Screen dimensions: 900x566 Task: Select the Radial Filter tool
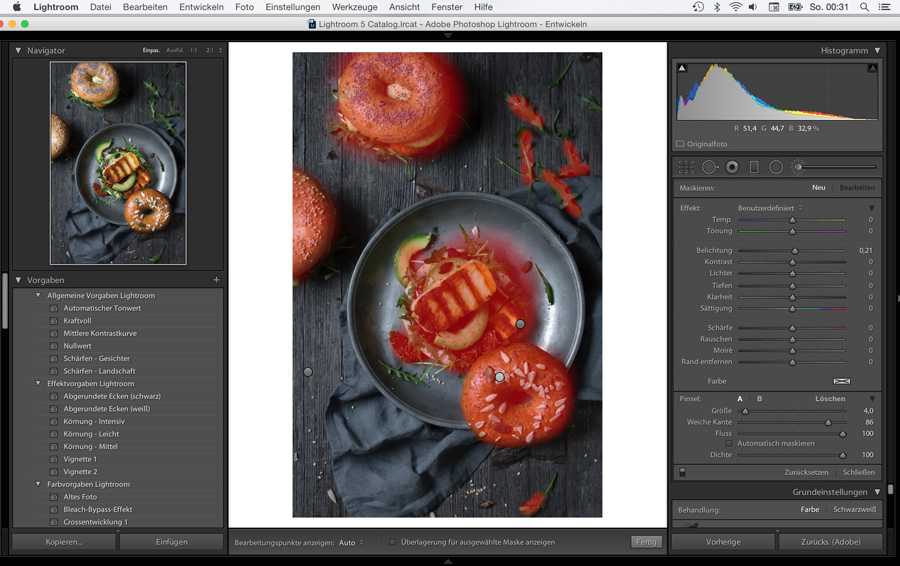click(776, 167)
